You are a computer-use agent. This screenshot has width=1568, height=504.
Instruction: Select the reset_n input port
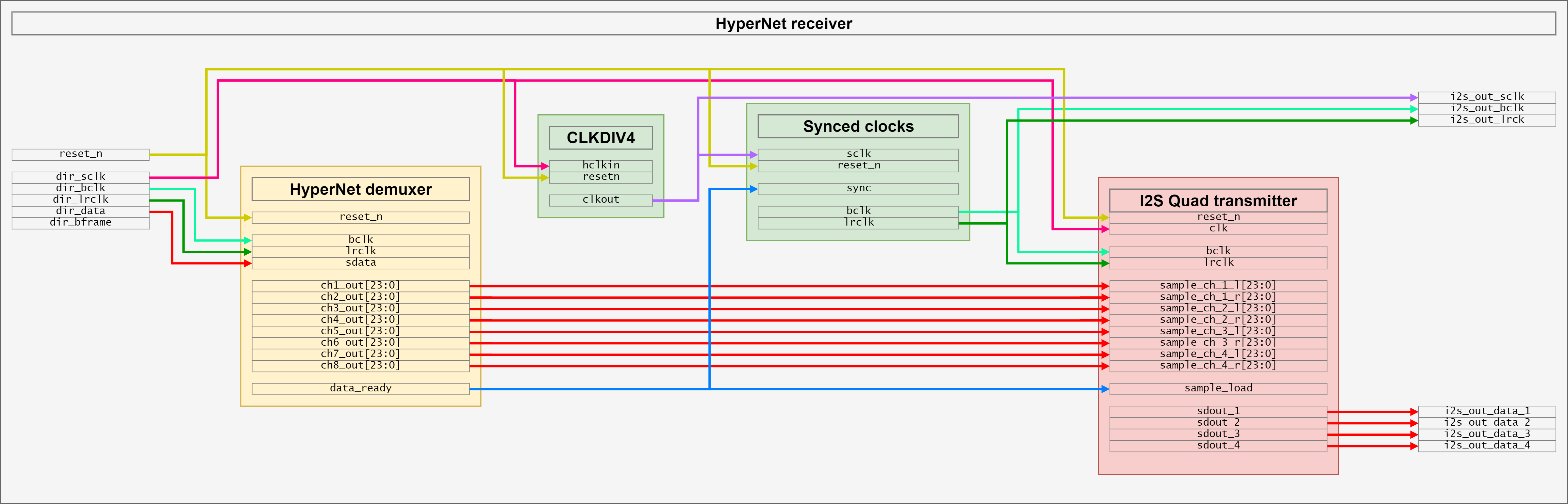point(80,154)
